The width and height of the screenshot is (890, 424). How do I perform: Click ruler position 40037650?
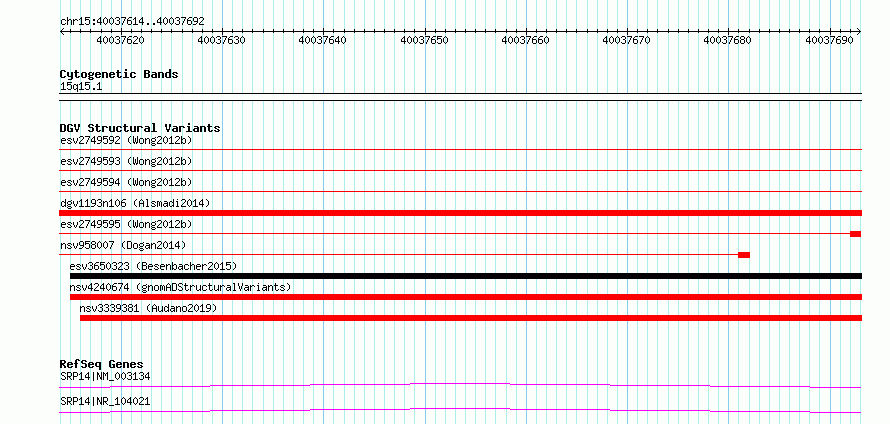[424, 40]
